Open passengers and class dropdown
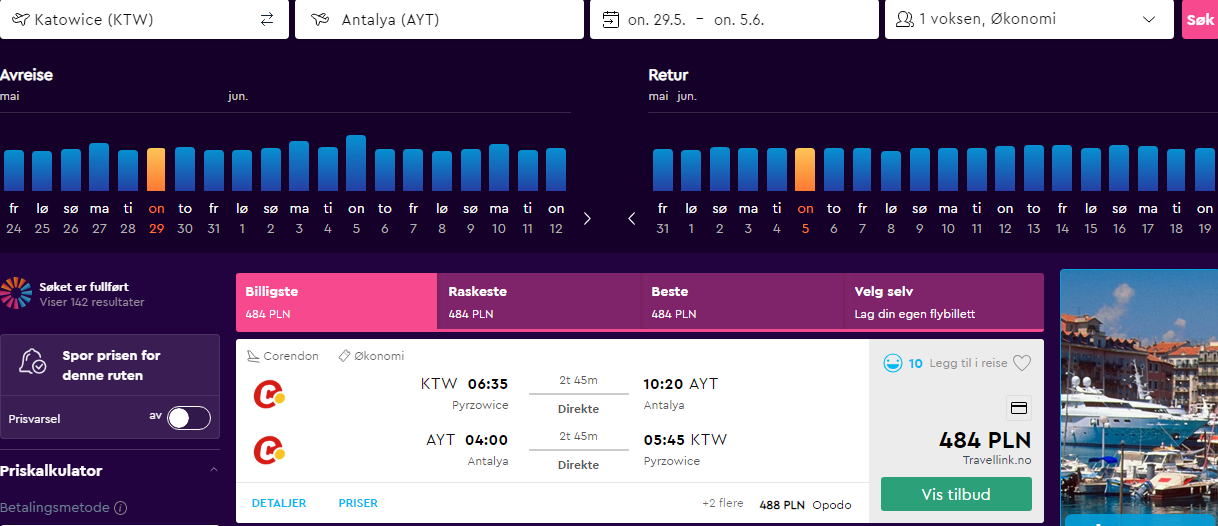The image size is (1218, 526). (1029, 19)
